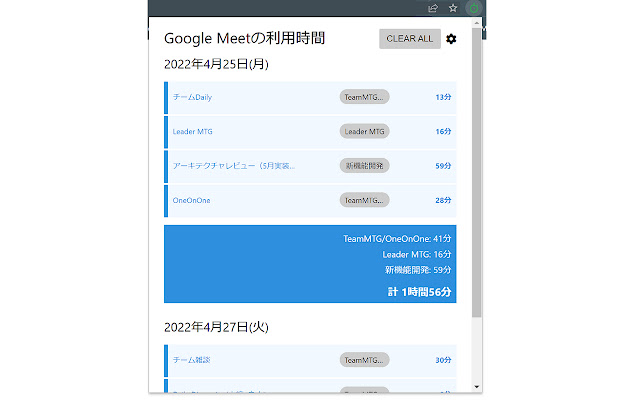
Task: Click the Leader MTG tag chip
Action: (364, 131)
